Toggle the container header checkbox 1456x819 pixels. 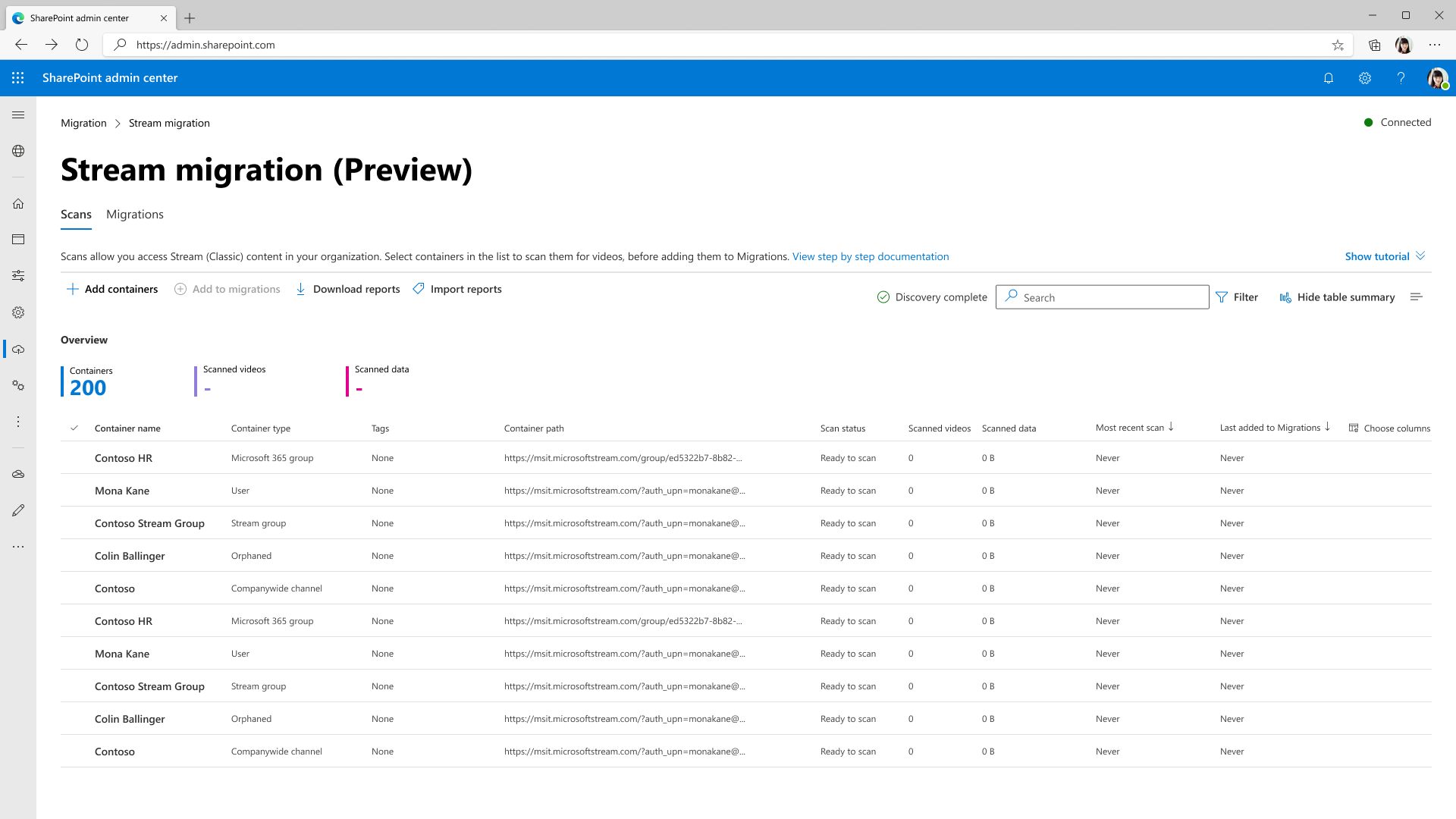(x=75, y=427)
